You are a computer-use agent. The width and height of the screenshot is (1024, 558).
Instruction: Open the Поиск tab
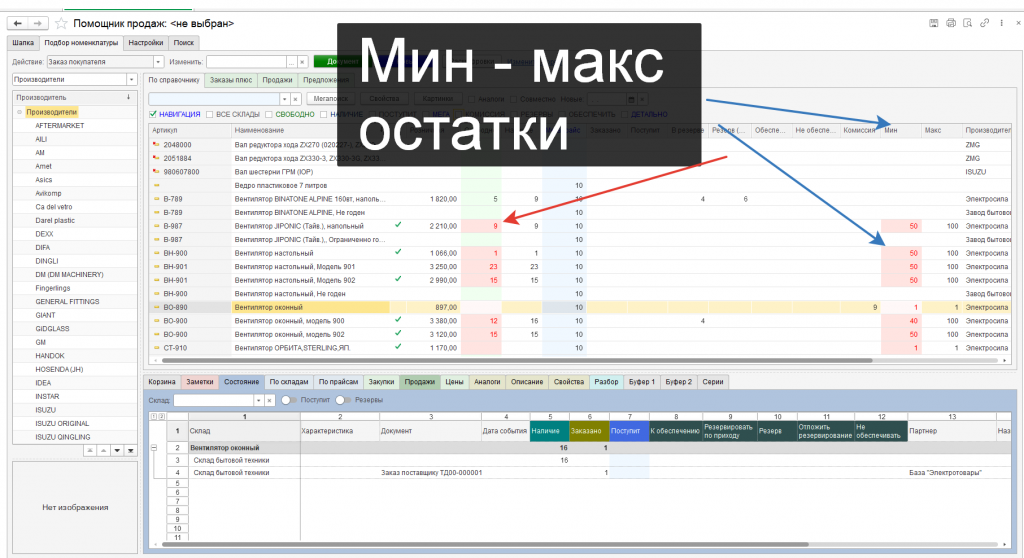click(184, 42)
